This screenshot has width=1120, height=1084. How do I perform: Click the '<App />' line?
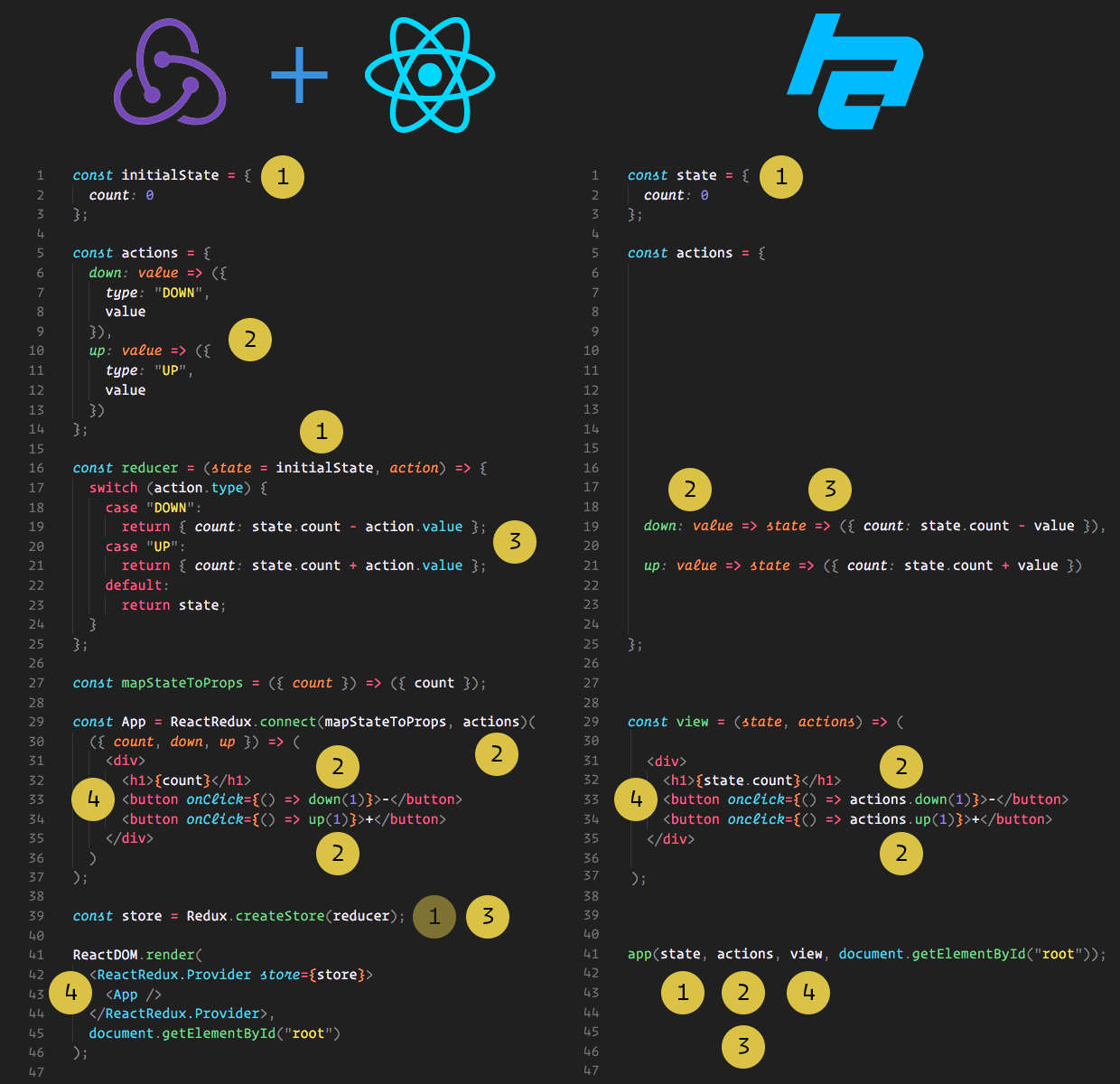[x=134, y=995]
